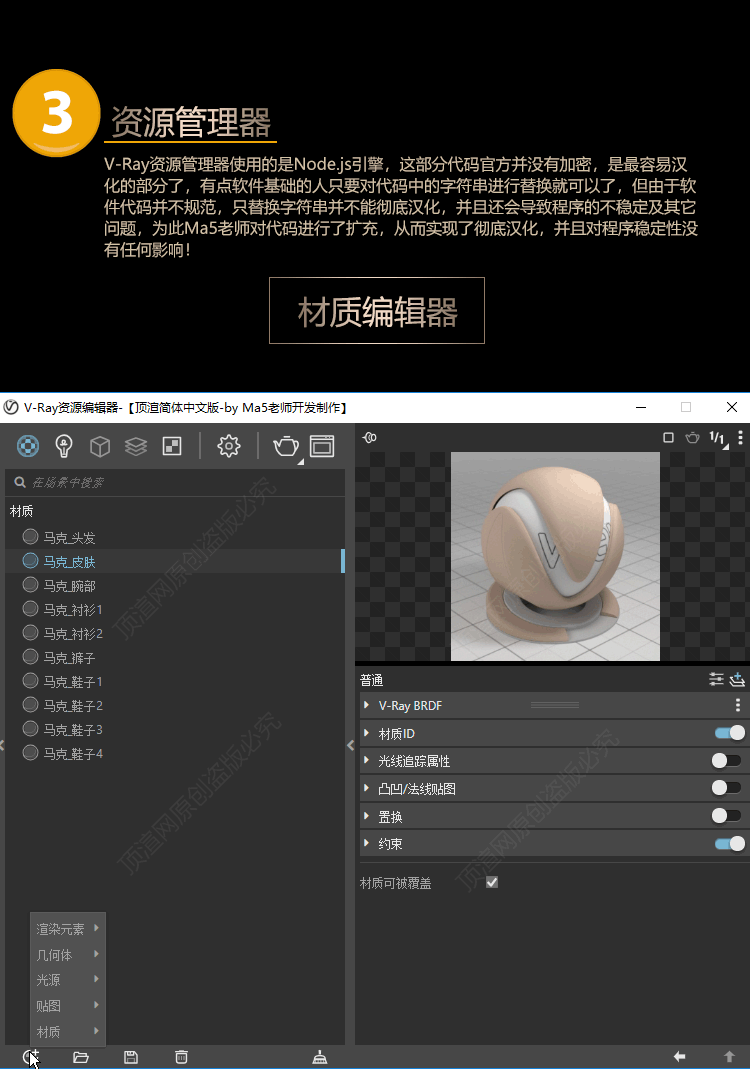Screen dimensions: 750x1069
Task: Enable the 置换 toggle
Action: 726,815
